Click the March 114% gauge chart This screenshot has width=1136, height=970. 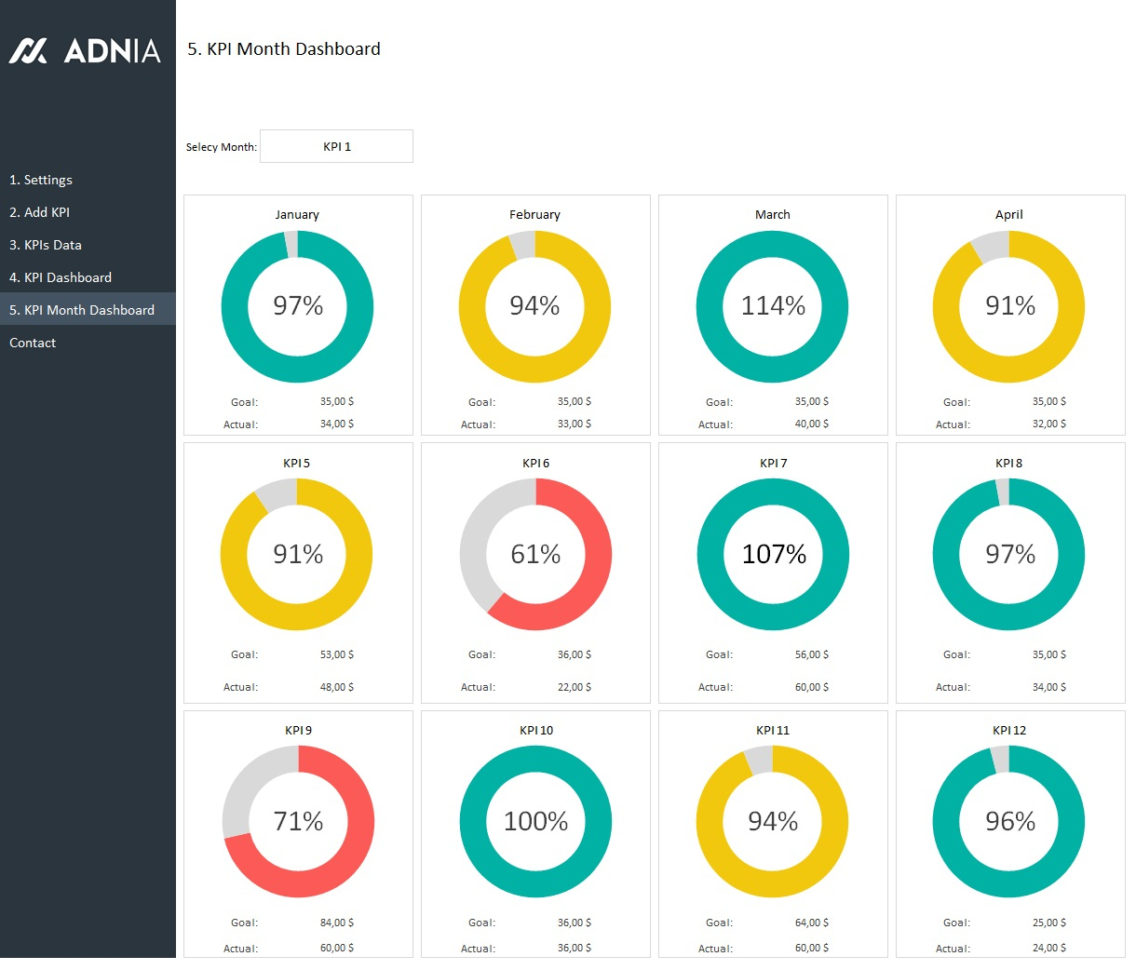pos(772,306)
